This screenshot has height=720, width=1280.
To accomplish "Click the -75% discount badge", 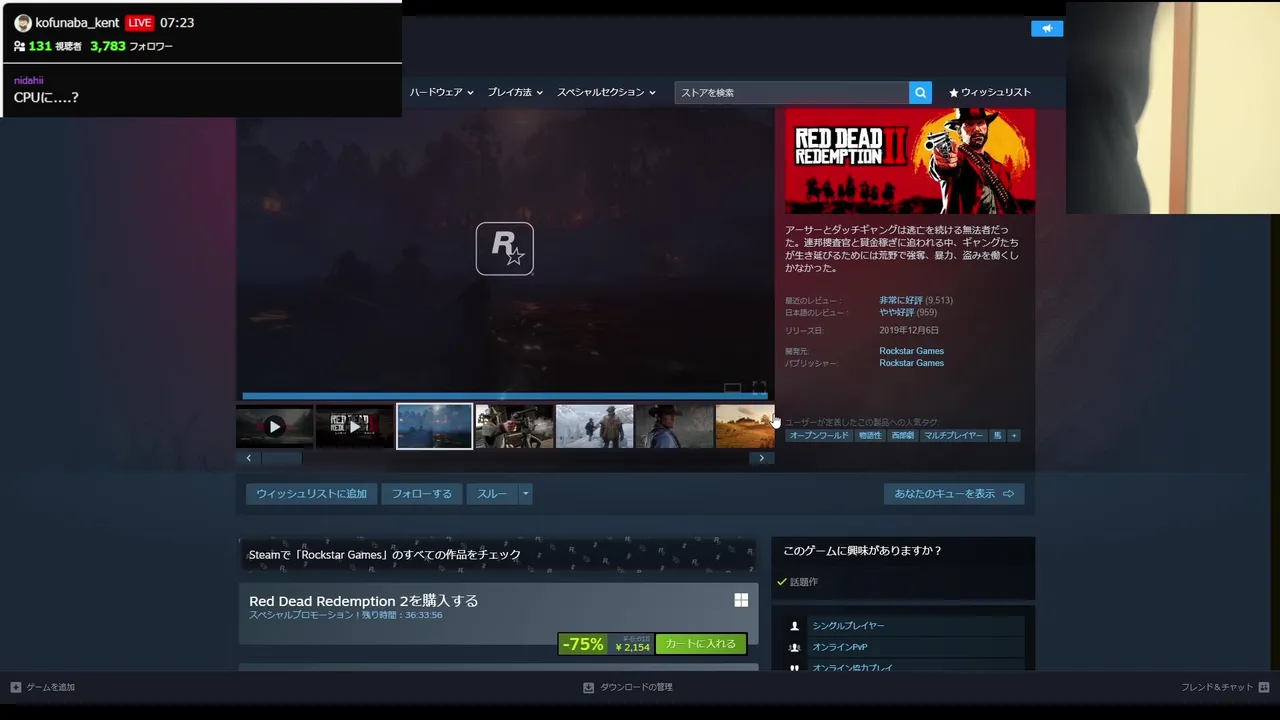I will tap(582, 644).
